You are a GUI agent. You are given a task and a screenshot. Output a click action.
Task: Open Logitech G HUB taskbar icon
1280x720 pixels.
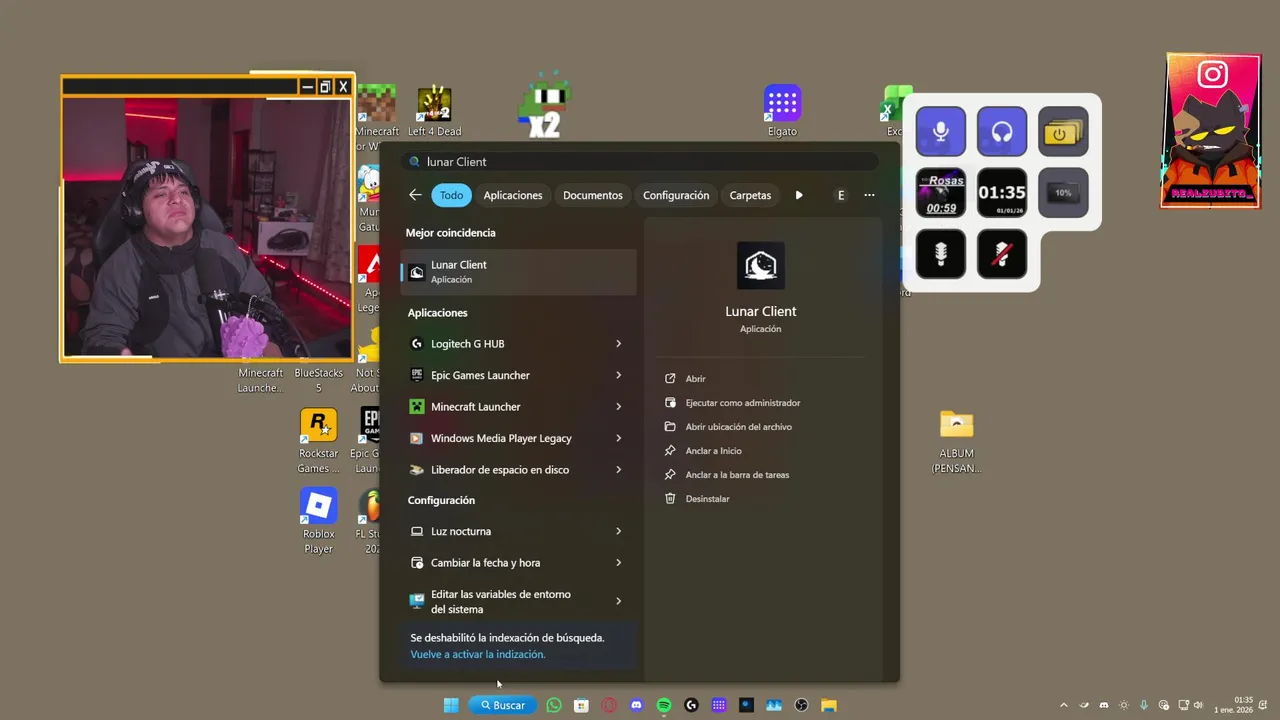tap(691, 705)
